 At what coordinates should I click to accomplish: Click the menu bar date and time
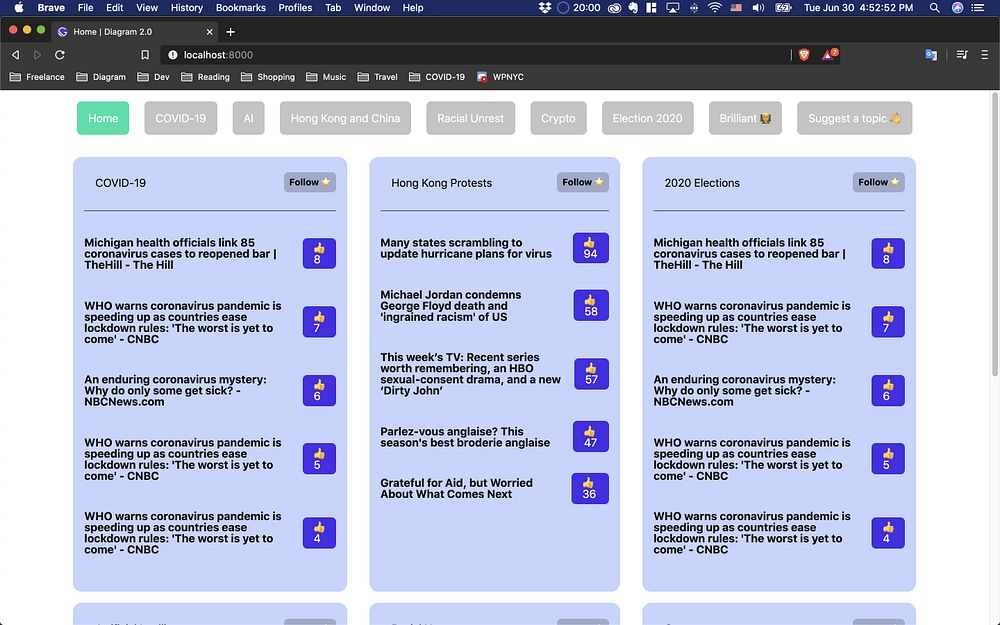pyautogui.click(x=858, y=8)
